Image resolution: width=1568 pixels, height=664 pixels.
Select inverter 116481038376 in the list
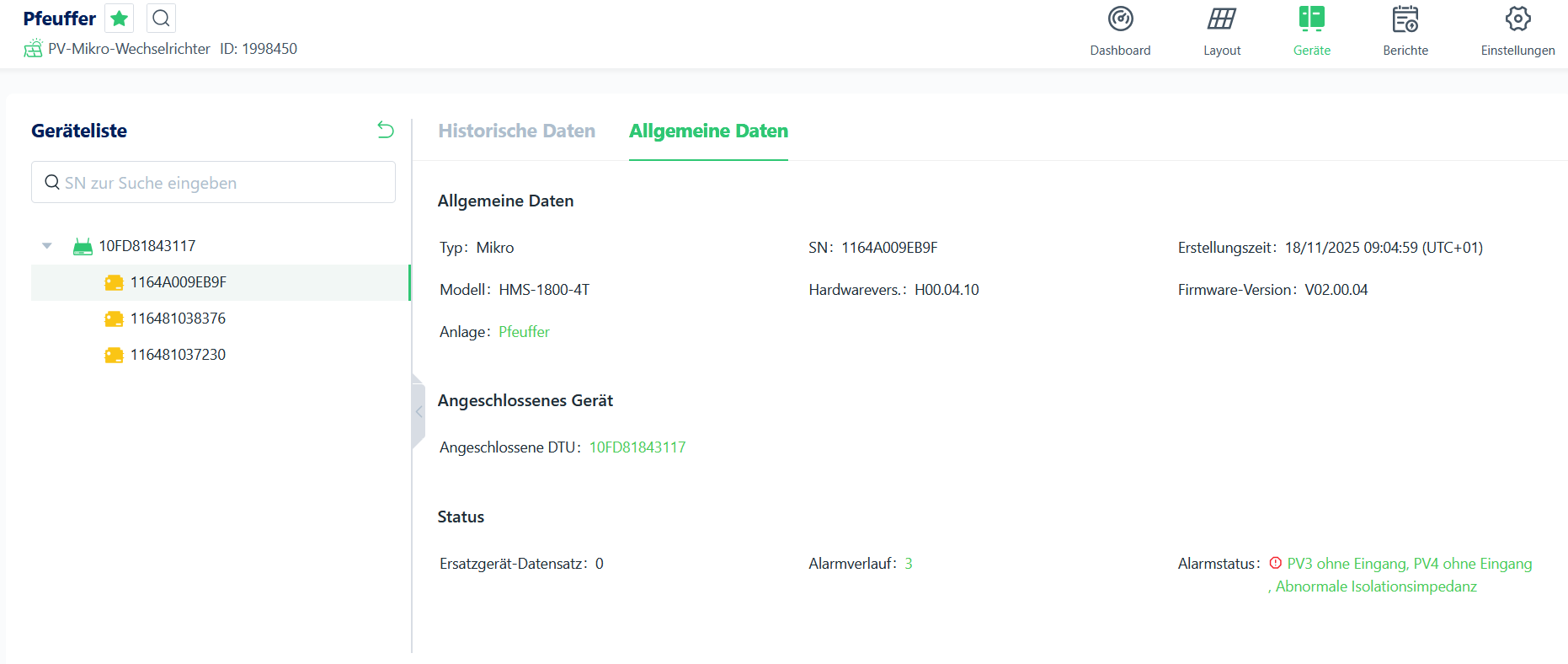point(178,319)
